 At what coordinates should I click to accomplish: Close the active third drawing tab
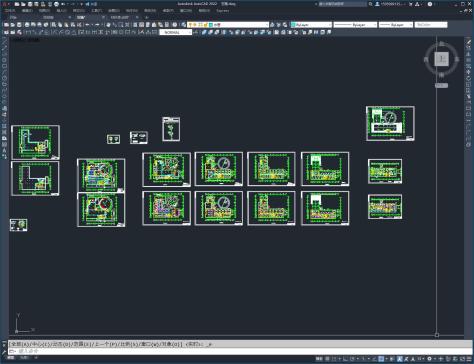click(x=103, y=17)
